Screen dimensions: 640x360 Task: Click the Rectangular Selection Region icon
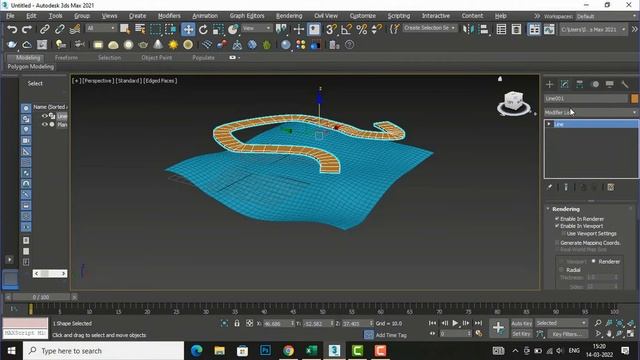[156, 29]
